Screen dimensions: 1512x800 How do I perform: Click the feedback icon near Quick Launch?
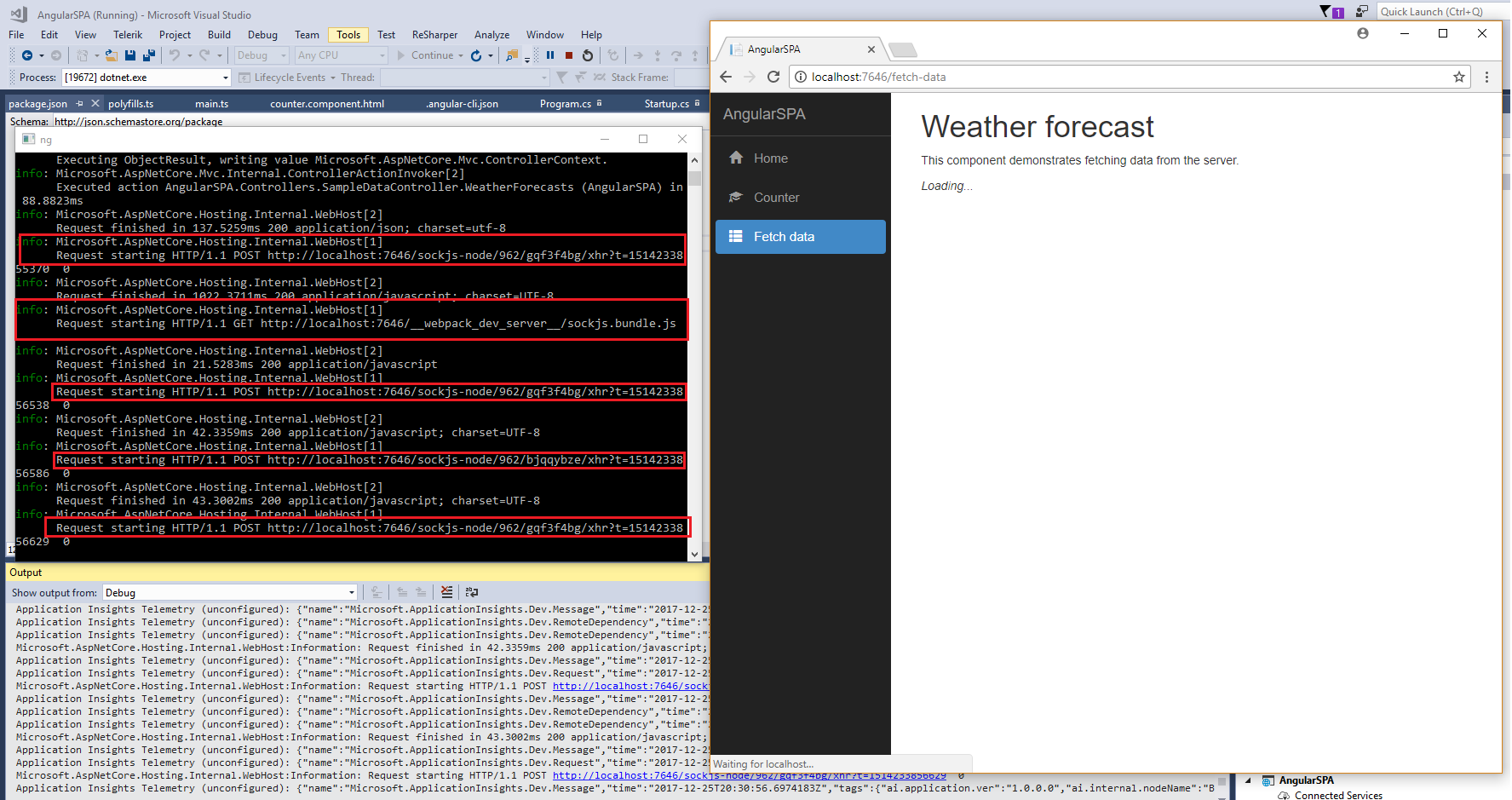tap(1362, 11)
